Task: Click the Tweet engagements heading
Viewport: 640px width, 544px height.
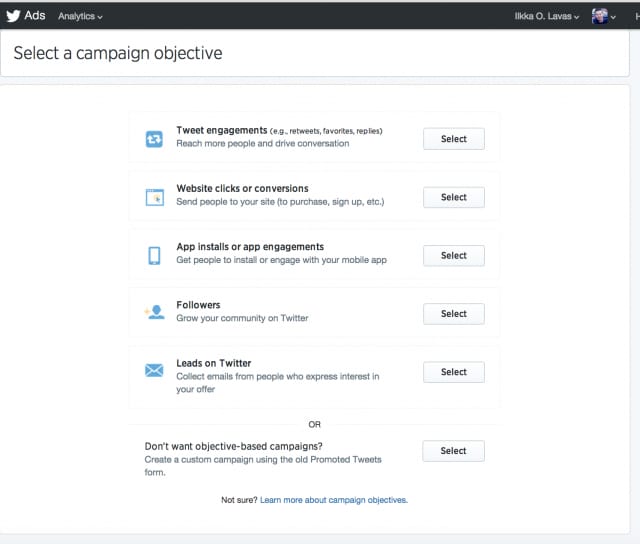Action: coord(221,131)
